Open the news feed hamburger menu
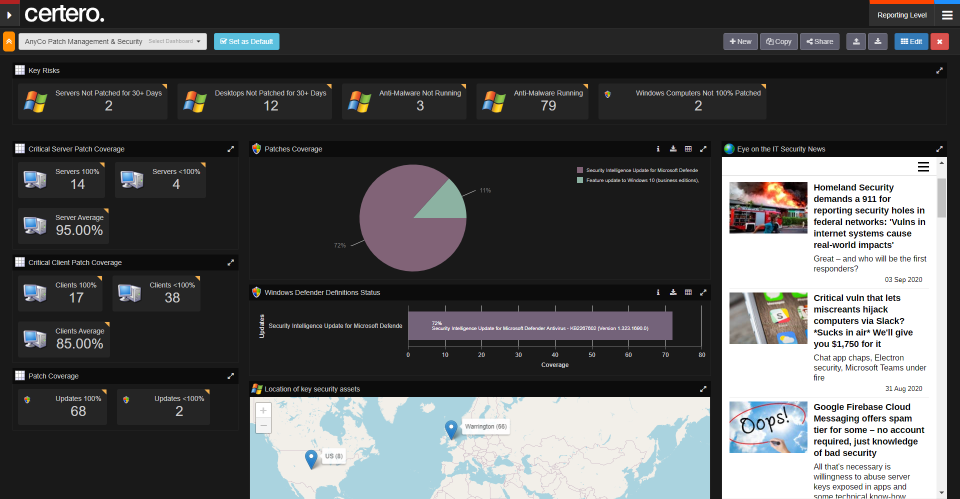 (923, 167)
